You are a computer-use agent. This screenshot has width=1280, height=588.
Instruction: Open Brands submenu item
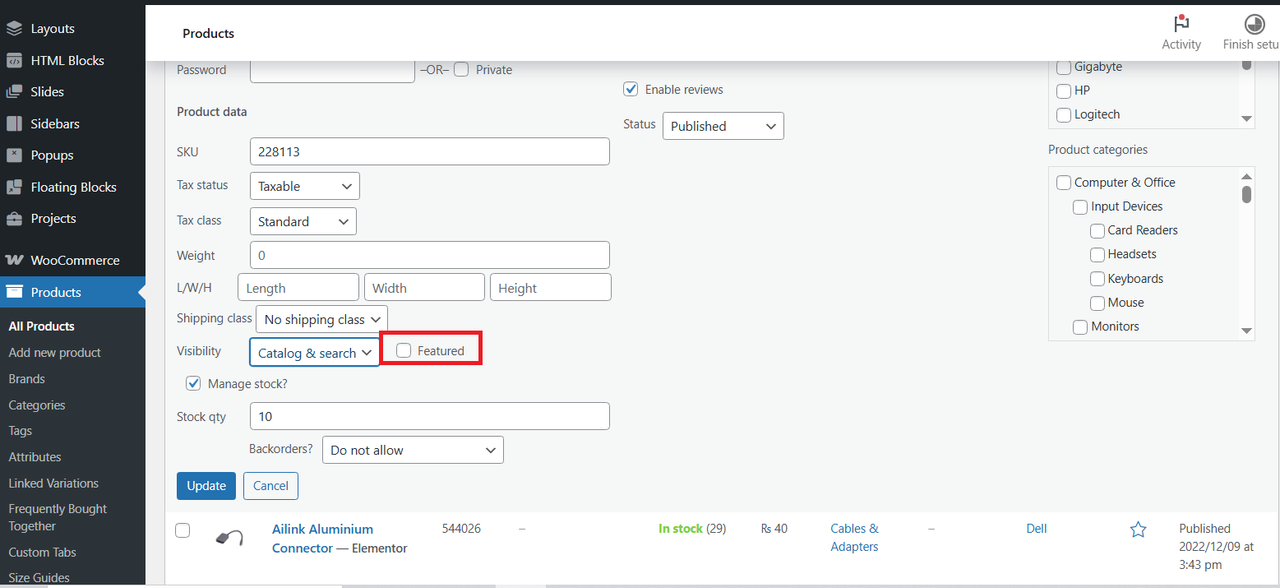[27, 379]
